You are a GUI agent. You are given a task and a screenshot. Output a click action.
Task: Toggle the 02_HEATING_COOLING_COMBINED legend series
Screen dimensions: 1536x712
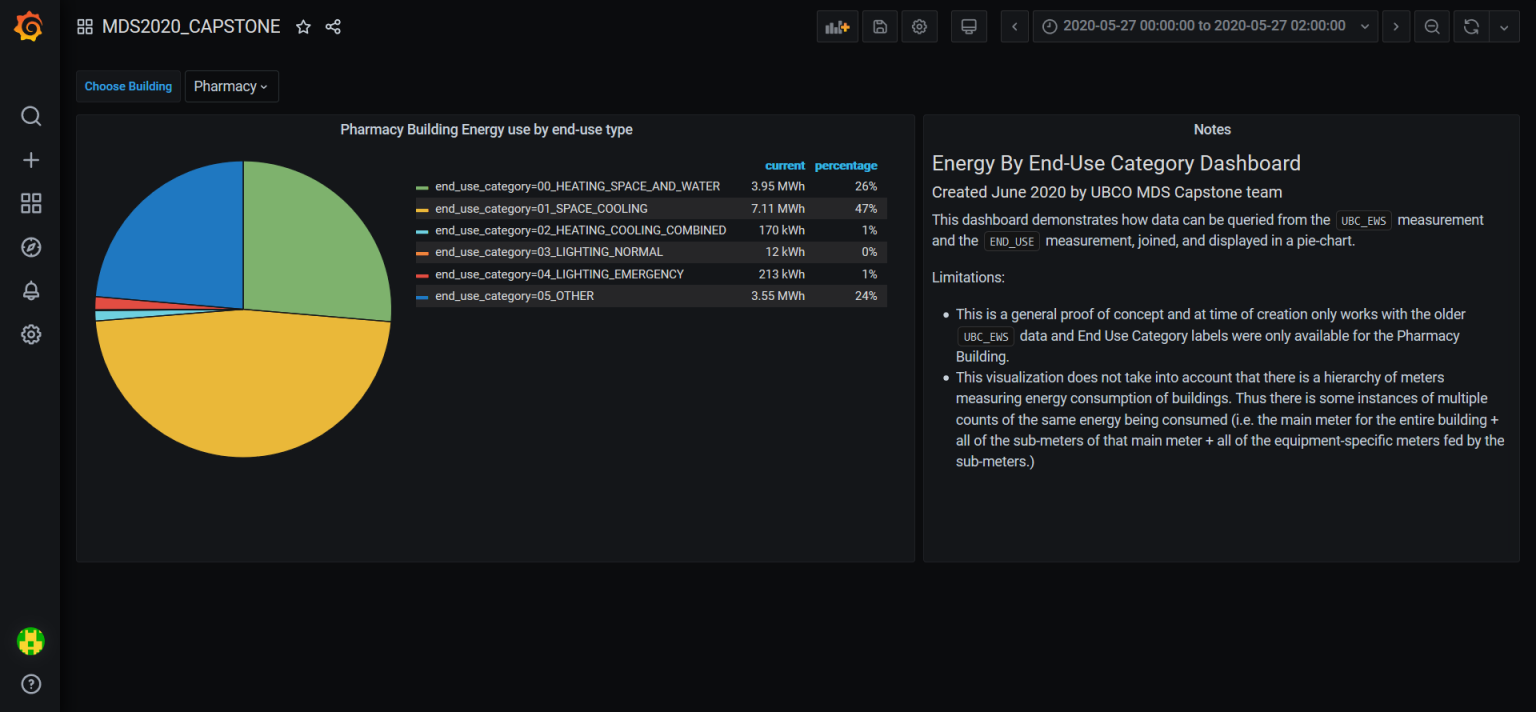580,230
